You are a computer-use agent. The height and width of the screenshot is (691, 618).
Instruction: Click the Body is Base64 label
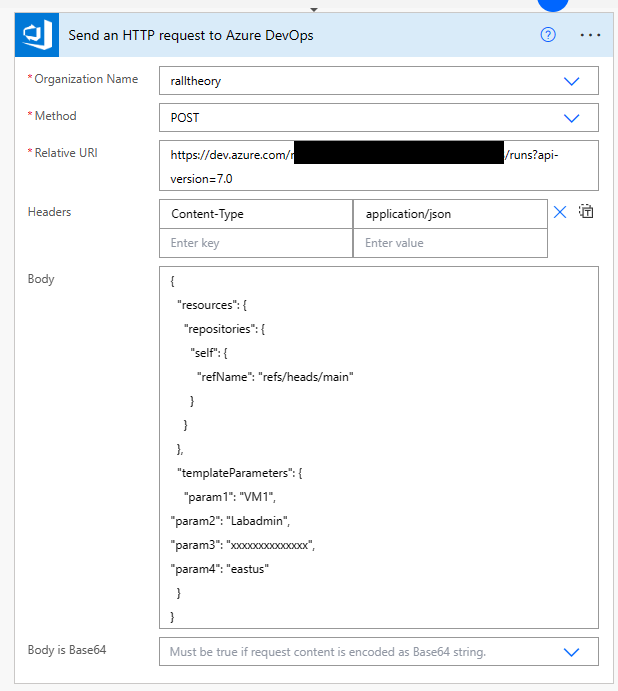(x=67, y=650)
